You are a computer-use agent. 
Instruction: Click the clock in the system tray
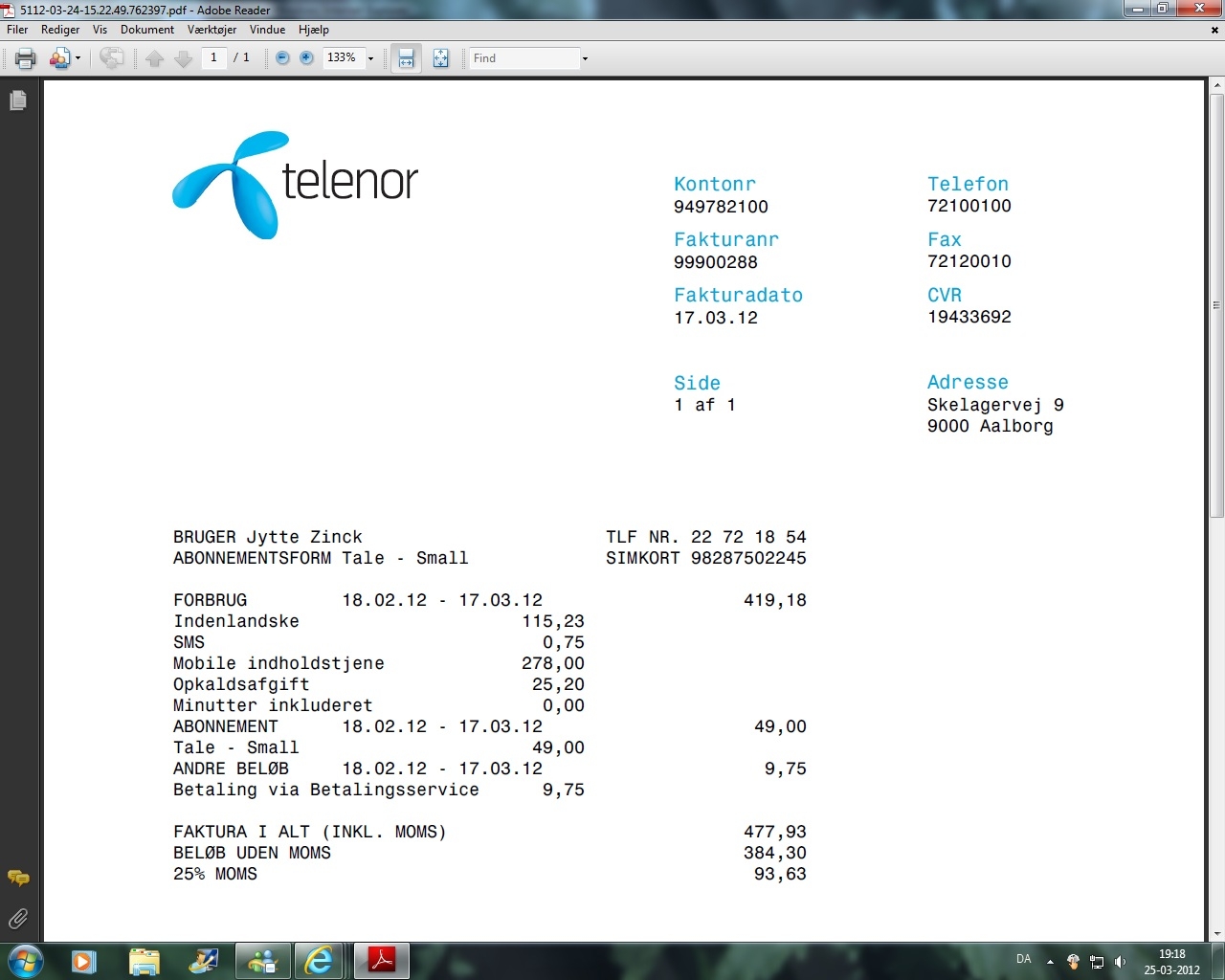(x=1171, y=961)
